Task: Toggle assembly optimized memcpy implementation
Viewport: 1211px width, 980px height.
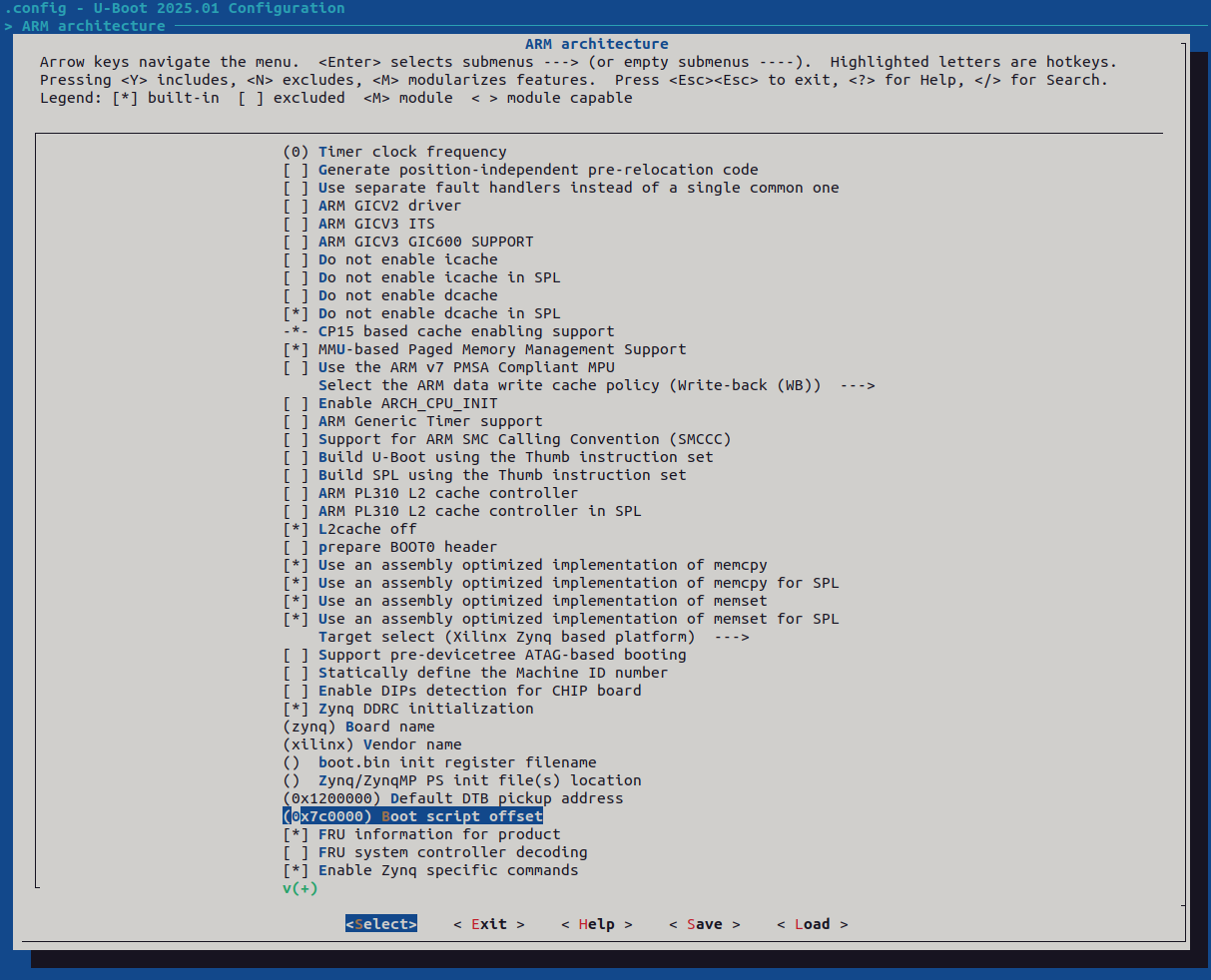Action: [524, 565]
